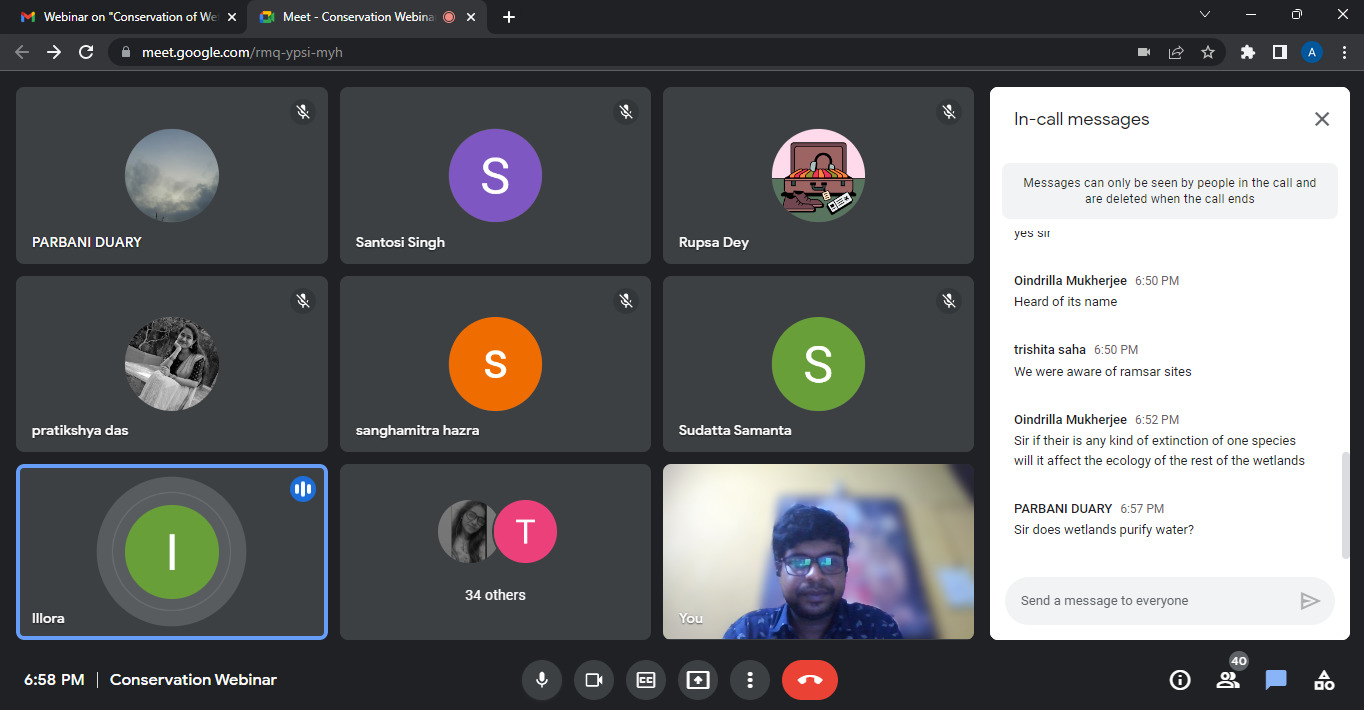The height and width of the screenshot is (710, 1364).
Task: Click the Present now screen share icon
Action: tap(698, 680)
